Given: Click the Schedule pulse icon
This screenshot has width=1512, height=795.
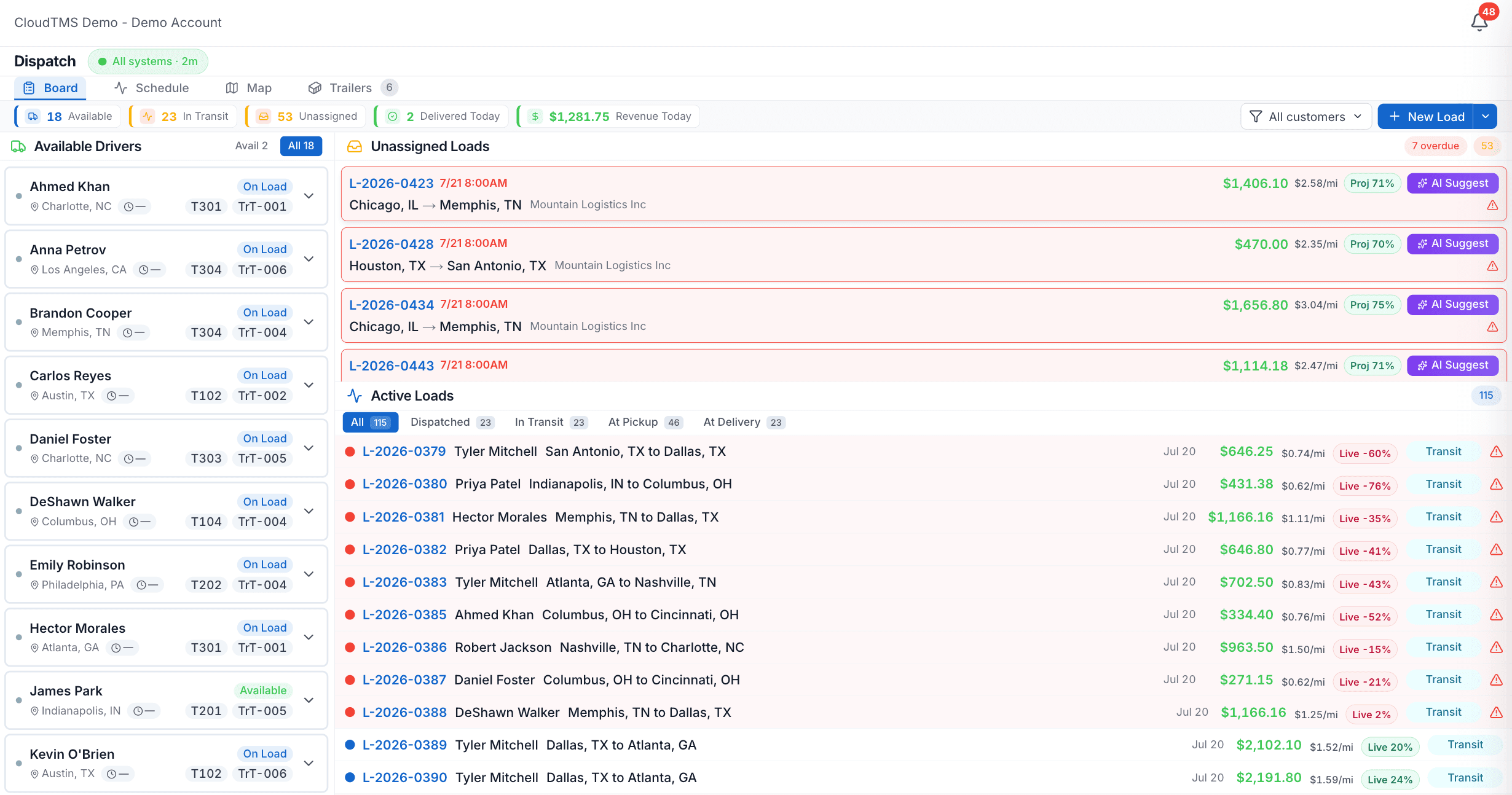Looking at the screenshot, I should tap(120, 88).
